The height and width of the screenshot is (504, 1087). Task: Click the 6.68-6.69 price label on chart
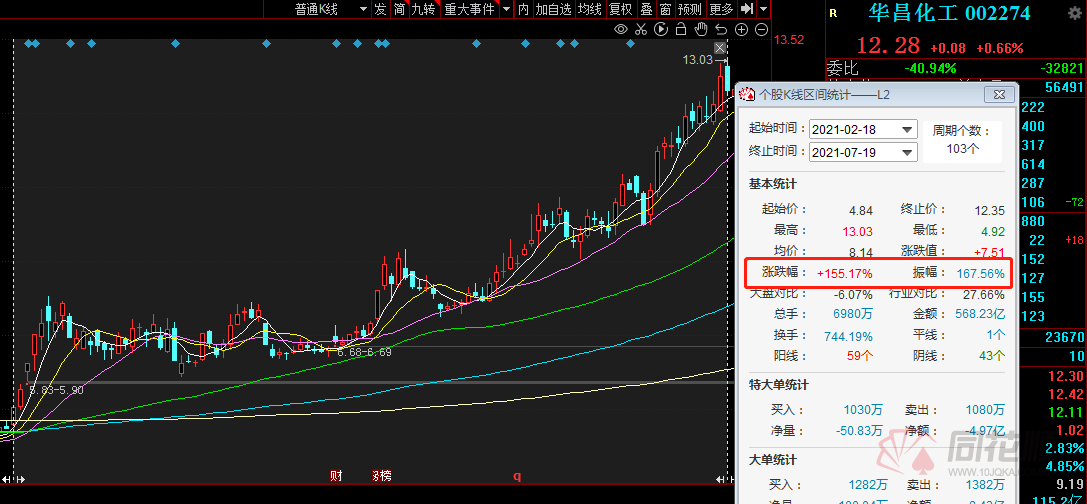(x=364, y=352)
